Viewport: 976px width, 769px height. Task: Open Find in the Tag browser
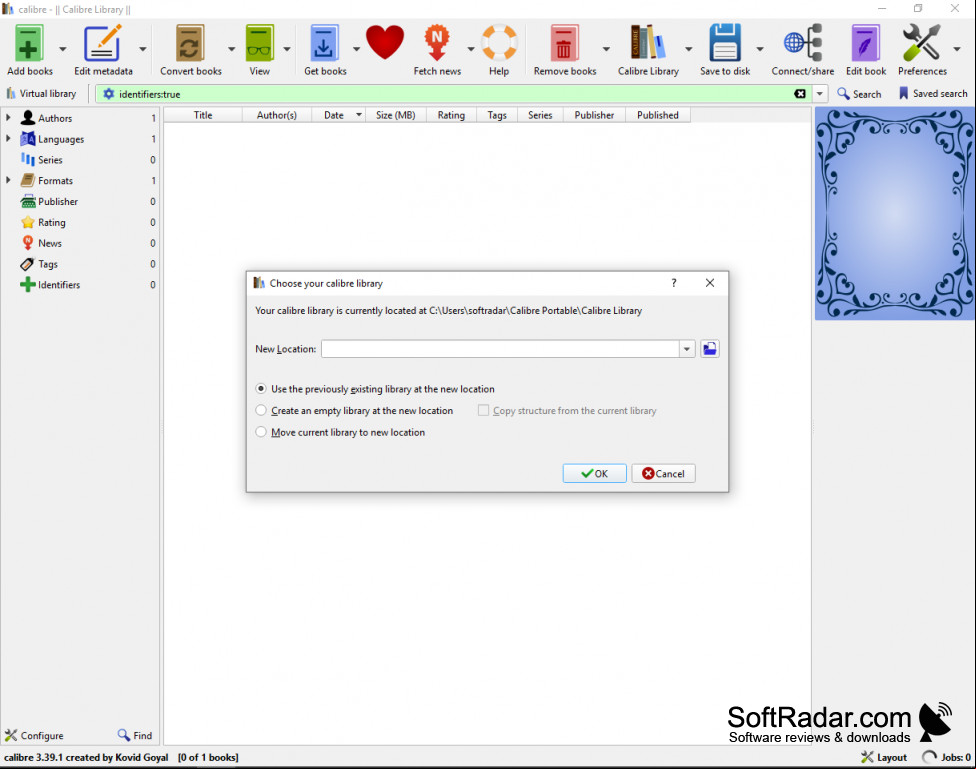tap(135, 735)
